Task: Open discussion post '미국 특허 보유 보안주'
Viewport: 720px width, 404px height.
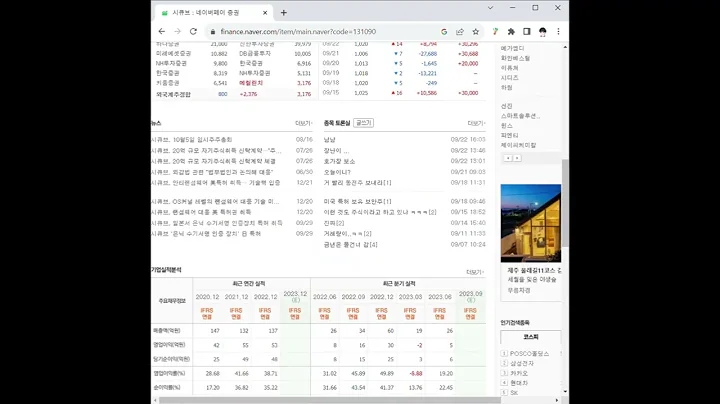Action: tap(357, 202)
